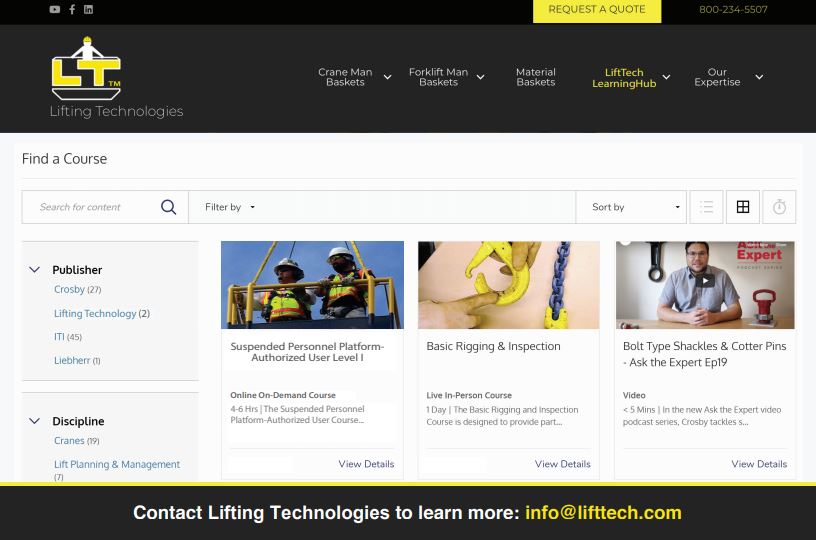
Task: Open the Facebook social icon
Action: pyautogui.click(x=72, y=9)
